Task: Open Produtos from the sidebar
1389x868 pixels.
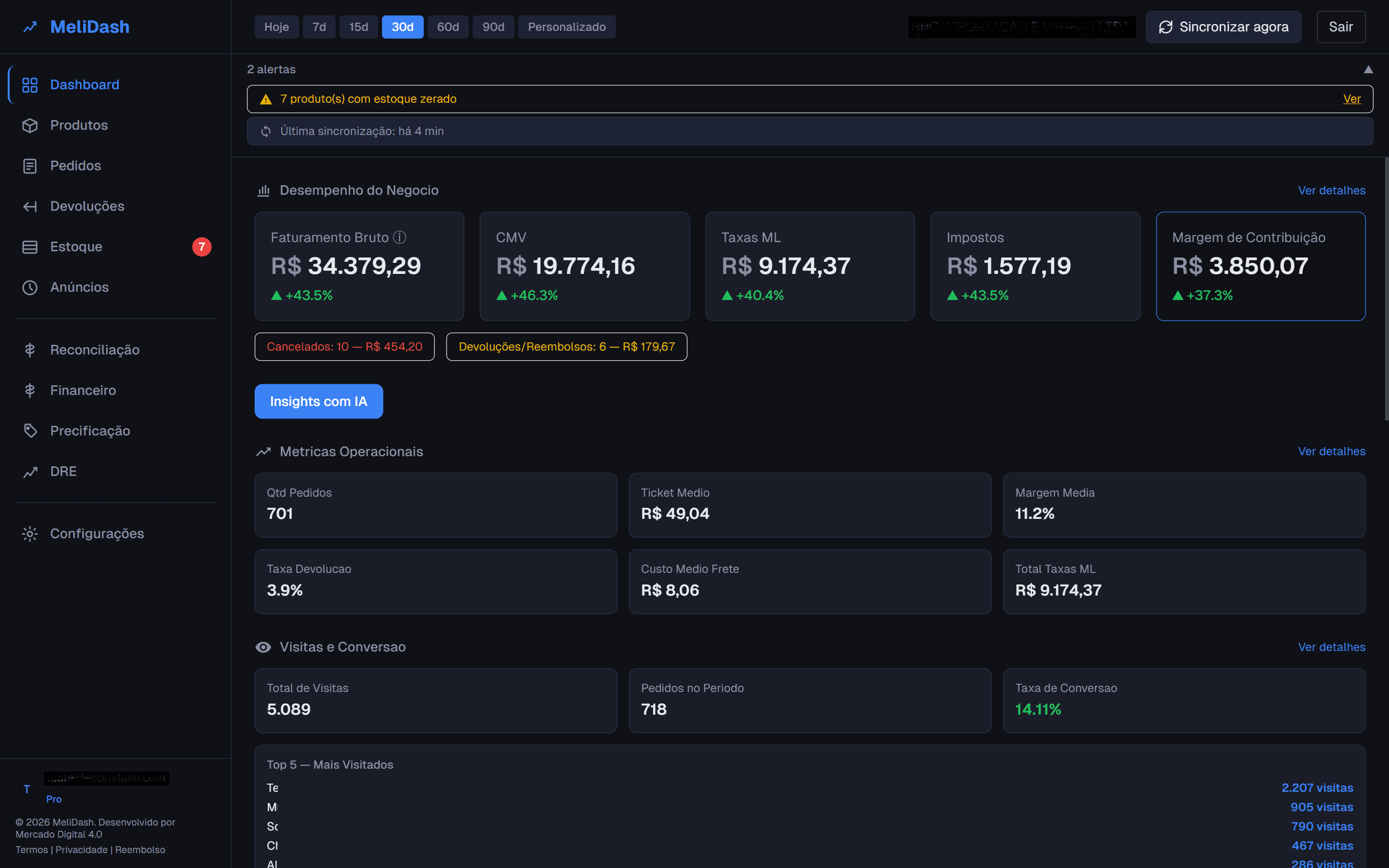Action: [79, 125]
